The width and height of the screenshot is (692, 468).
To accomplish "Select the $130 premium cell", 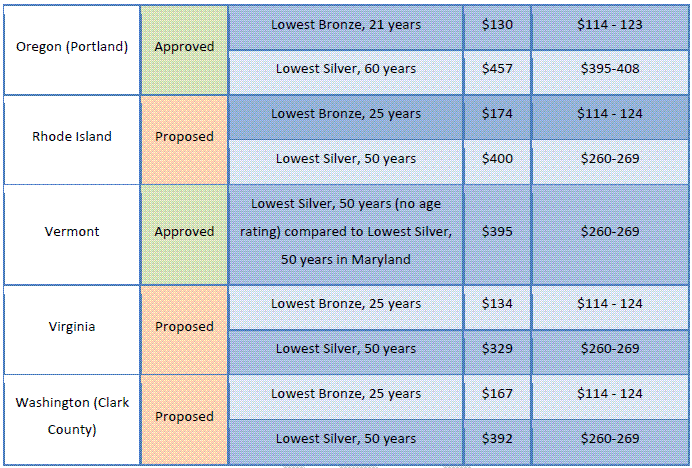I will click(x=497, y=27).
